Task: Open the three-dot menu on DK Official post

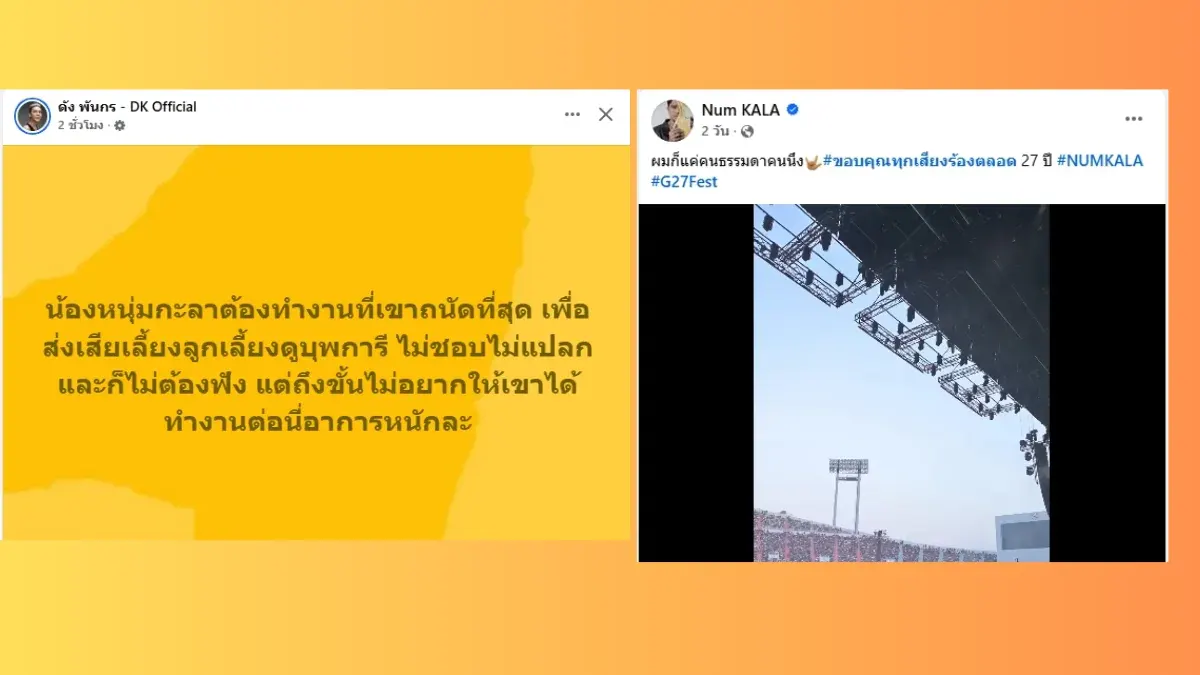Action: tap(572, 115)
